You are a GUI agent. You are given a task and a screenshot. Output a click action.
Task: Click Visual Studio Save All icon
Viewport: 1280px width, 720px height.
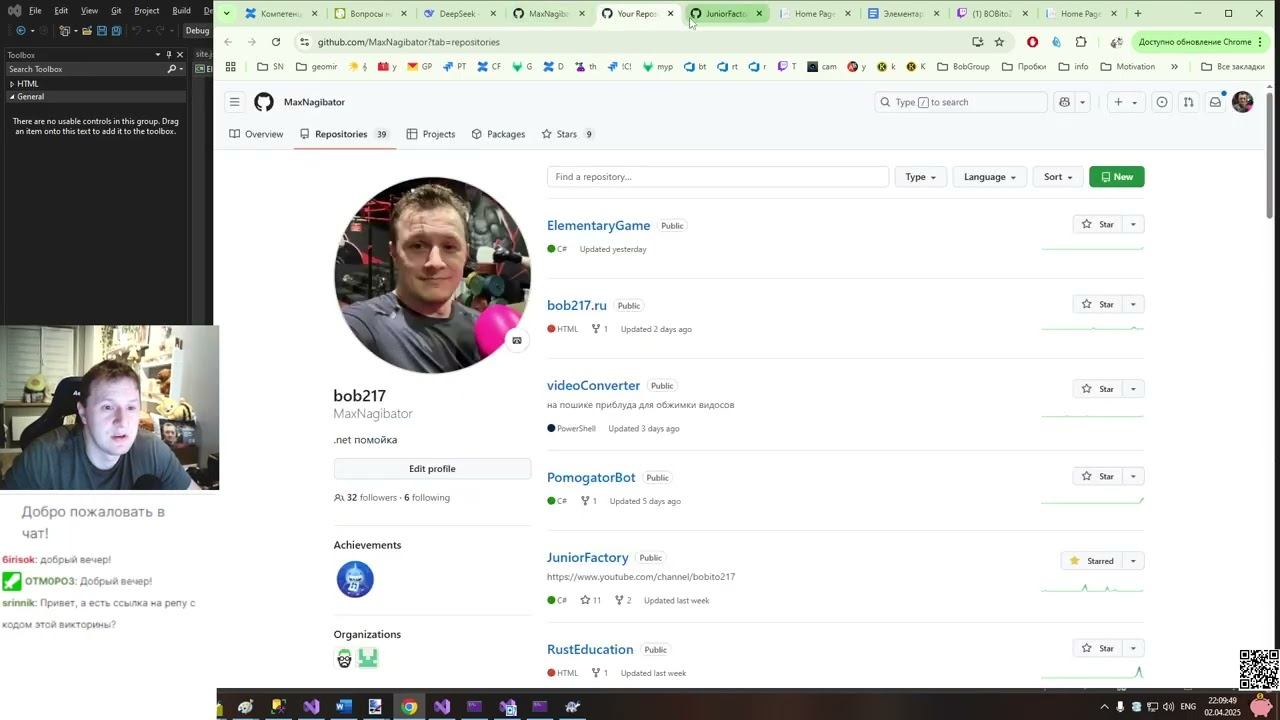click(116, 31)
